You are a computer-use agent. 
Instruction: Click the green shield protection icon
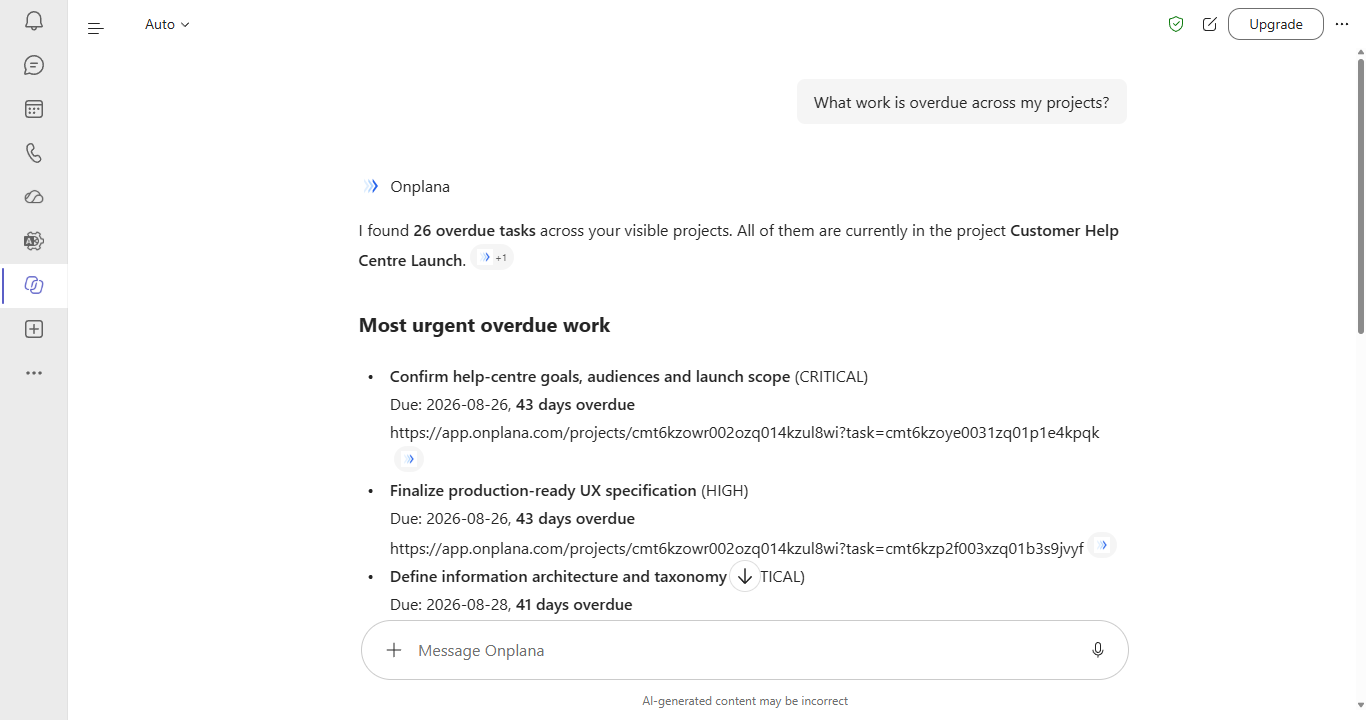click(x=1176, y=24)
